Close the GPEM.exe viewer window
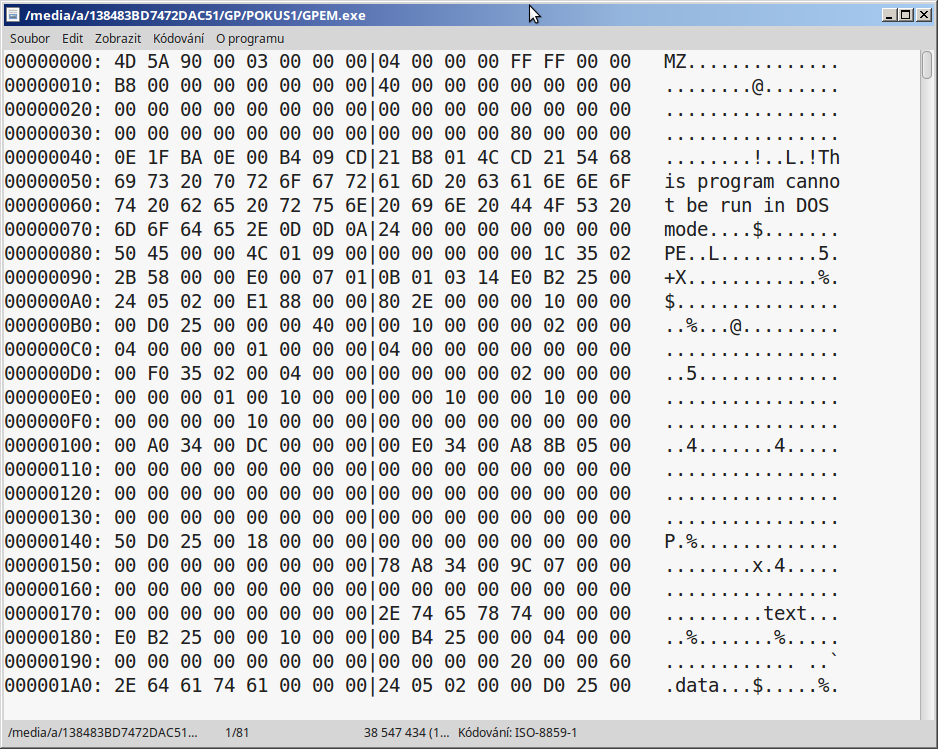The width and height of the screenshot is (938, 749). pos(923,15)
